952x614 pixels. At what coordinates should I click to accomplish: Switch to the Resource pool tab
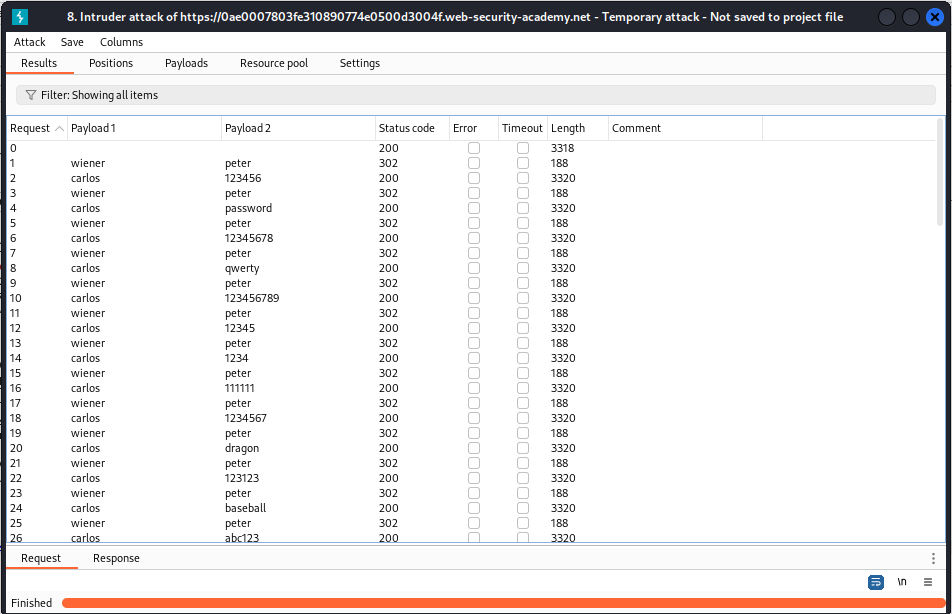click(x=274, y=63)
